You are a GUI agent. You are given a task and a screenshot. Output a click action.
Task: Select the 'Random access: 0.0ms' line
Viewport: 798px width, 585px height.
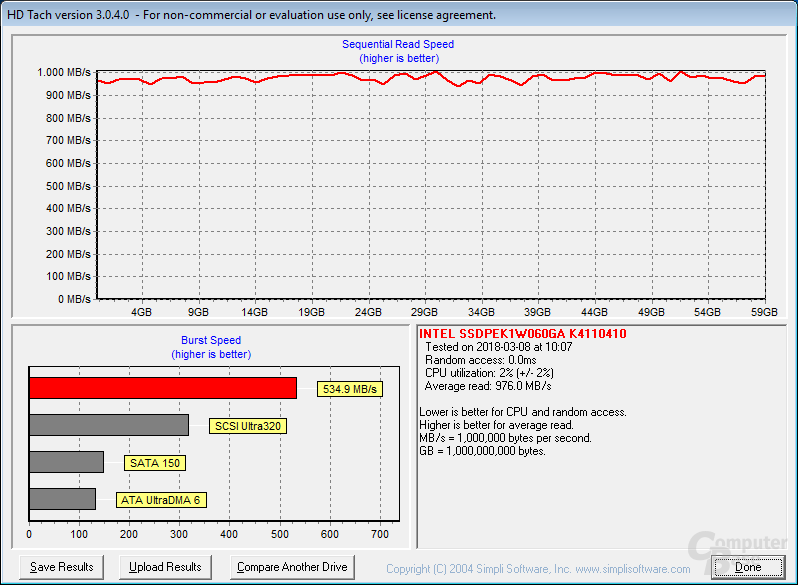pos(480,360)
